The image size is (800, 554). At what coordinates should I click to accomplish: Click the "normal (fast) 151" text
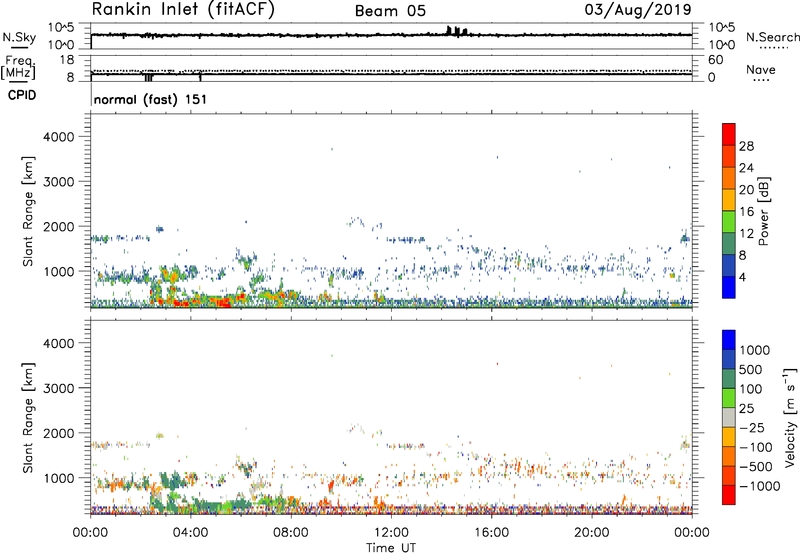click(x=151, y=99)
